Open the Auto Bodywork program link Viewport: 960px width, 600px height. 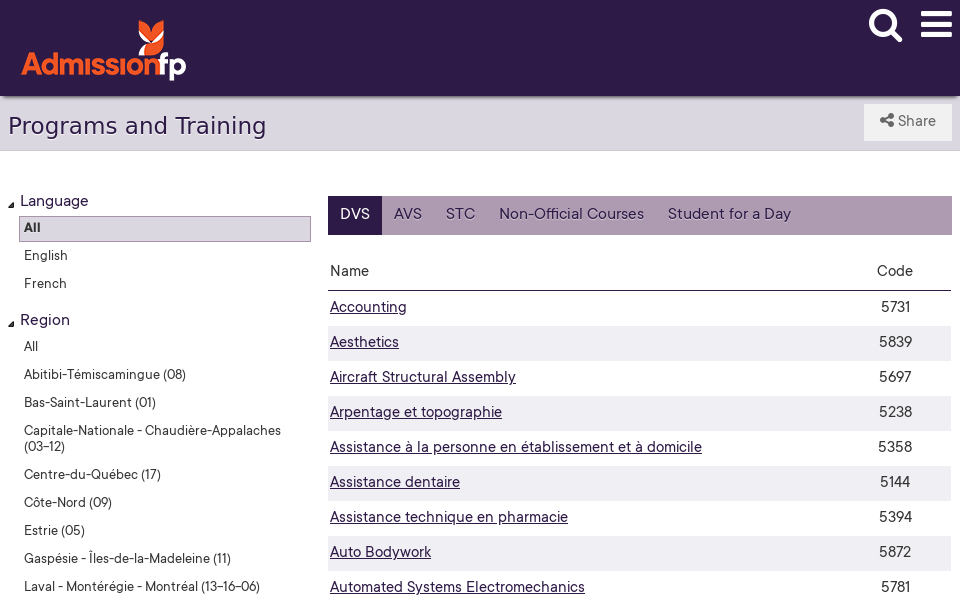click(380, 552)
